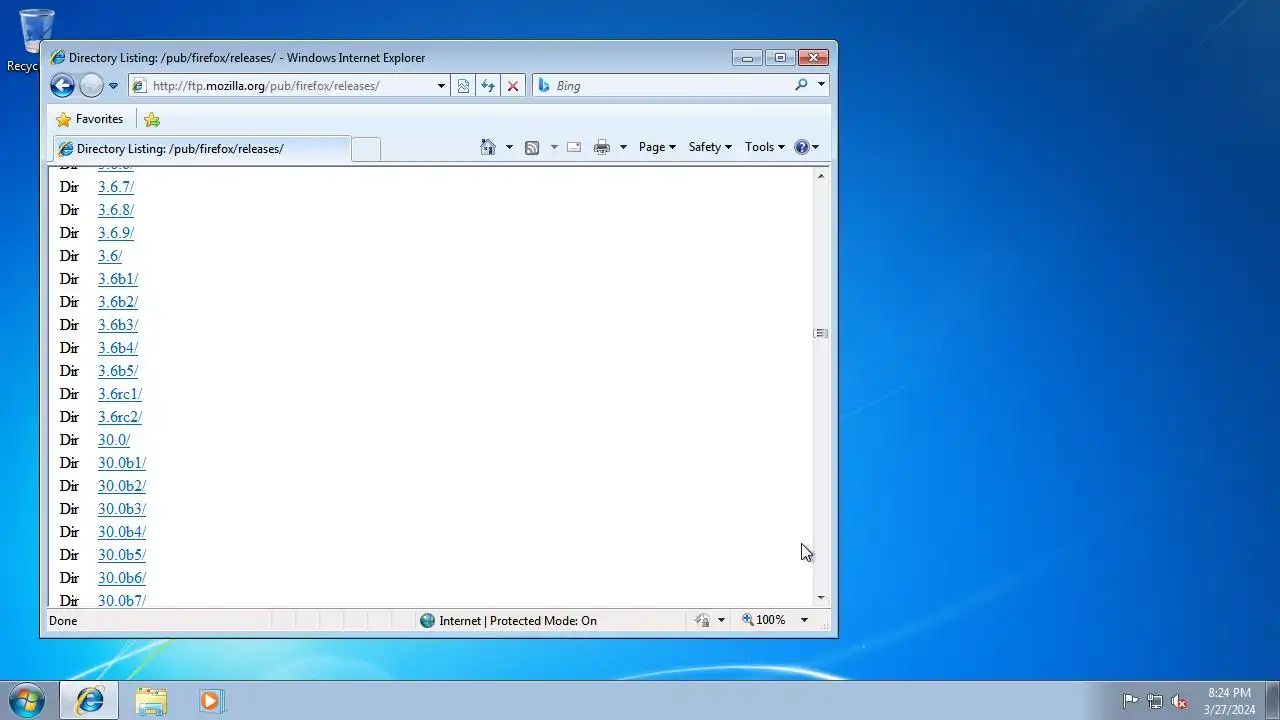Open the 30.0b4/ directory link
This screenshot has width=1280, height=720.
coord(122,532)
